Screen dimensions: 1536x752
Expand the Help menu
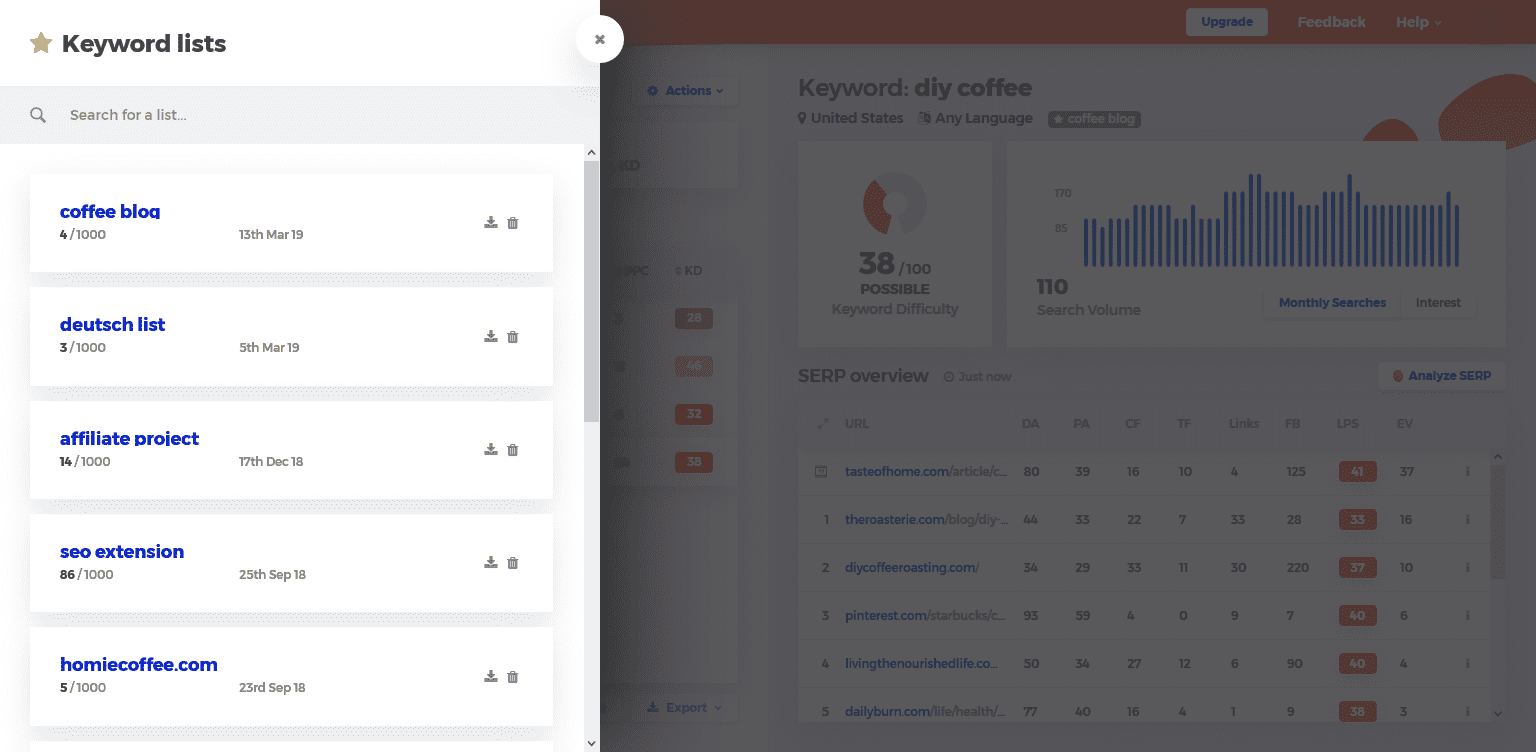pyautogui.click(x=1419, y=22)
